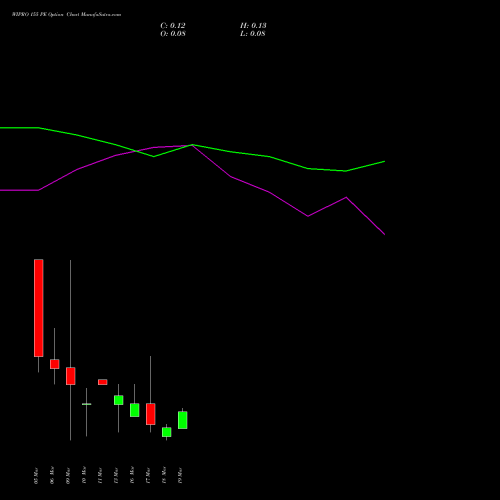This screenshot has height=500, width=500.
Task: Click the 16 Mar date label
Action: 132,476
